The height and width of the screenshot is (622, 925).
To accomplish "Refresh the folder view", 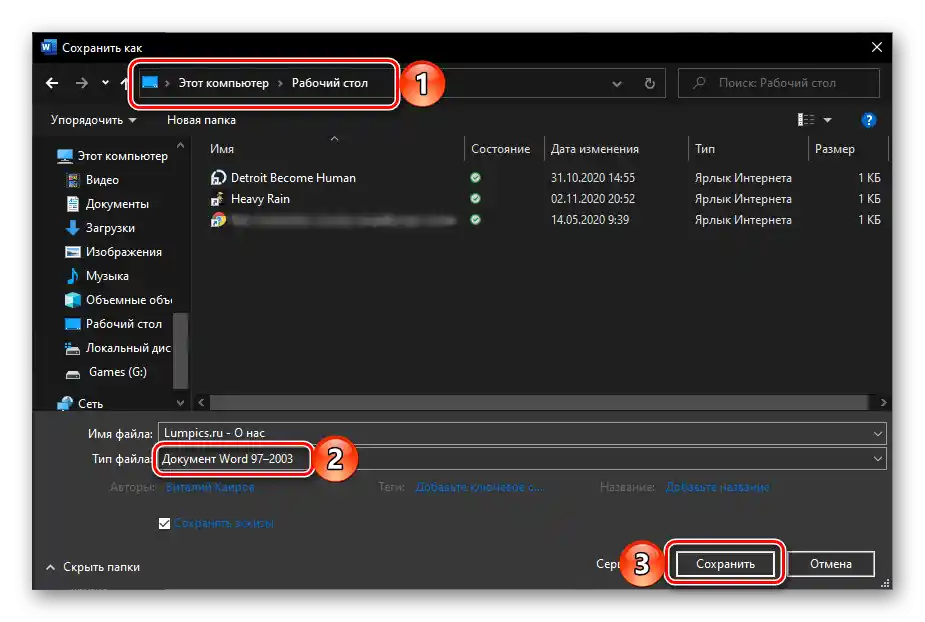I will click(650, 83).
